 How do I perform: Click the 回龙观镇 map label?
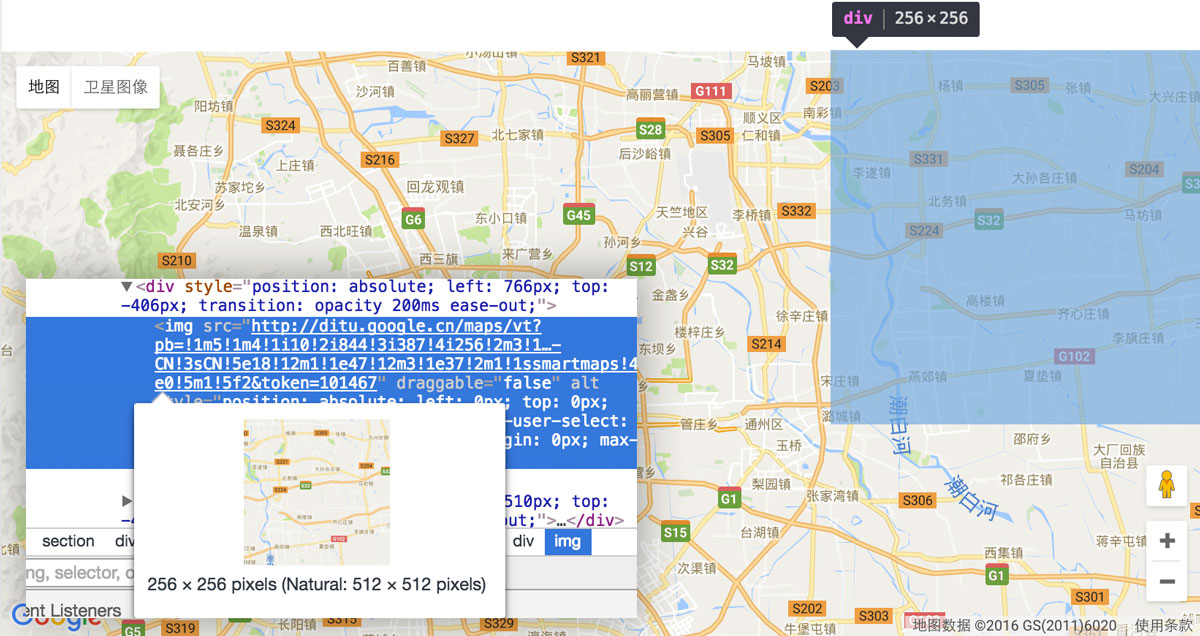point(435,186)
